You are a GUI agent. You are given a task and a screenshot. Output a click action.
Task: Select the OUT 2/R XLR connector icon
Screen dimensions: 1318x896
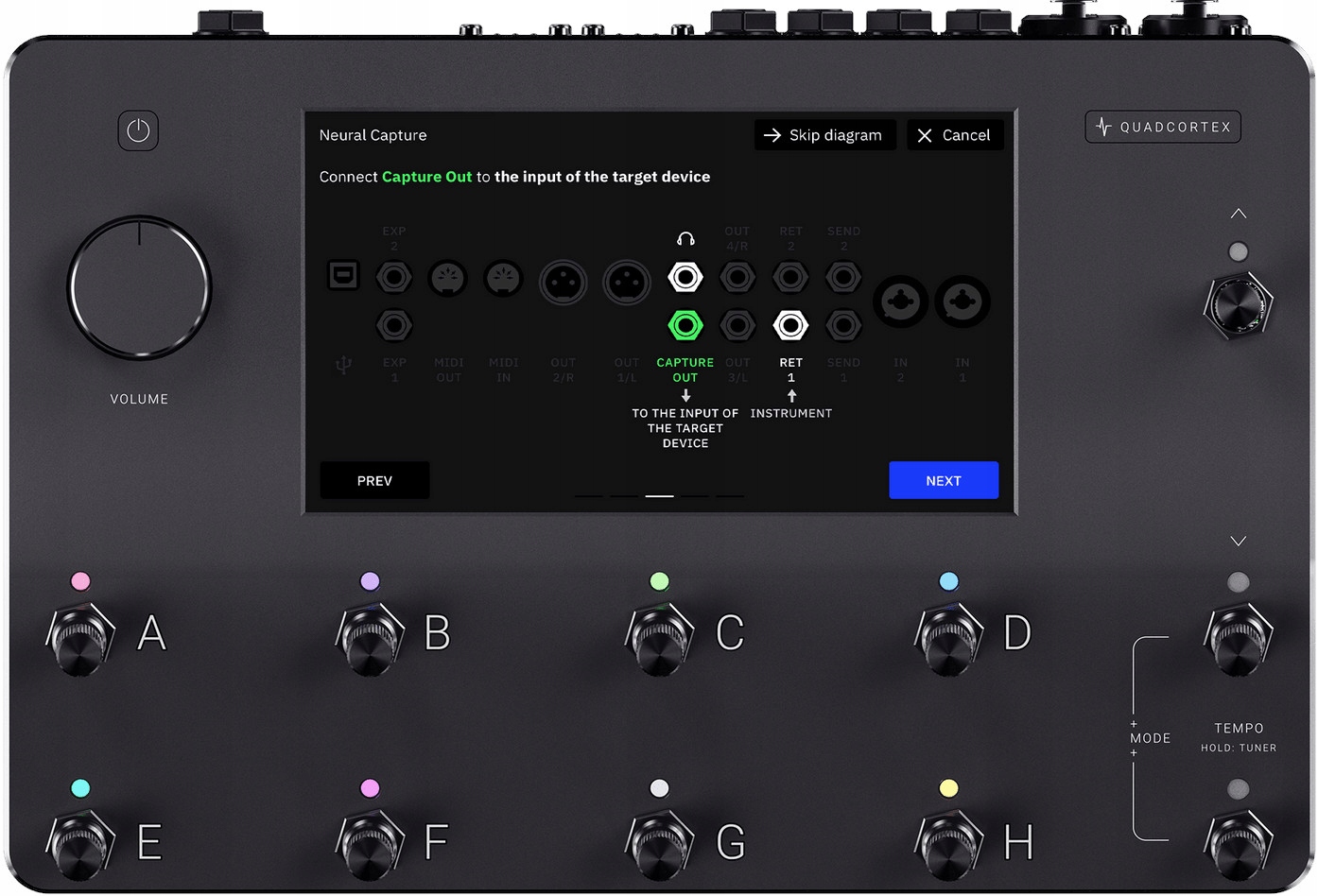(x=563, y=283)
